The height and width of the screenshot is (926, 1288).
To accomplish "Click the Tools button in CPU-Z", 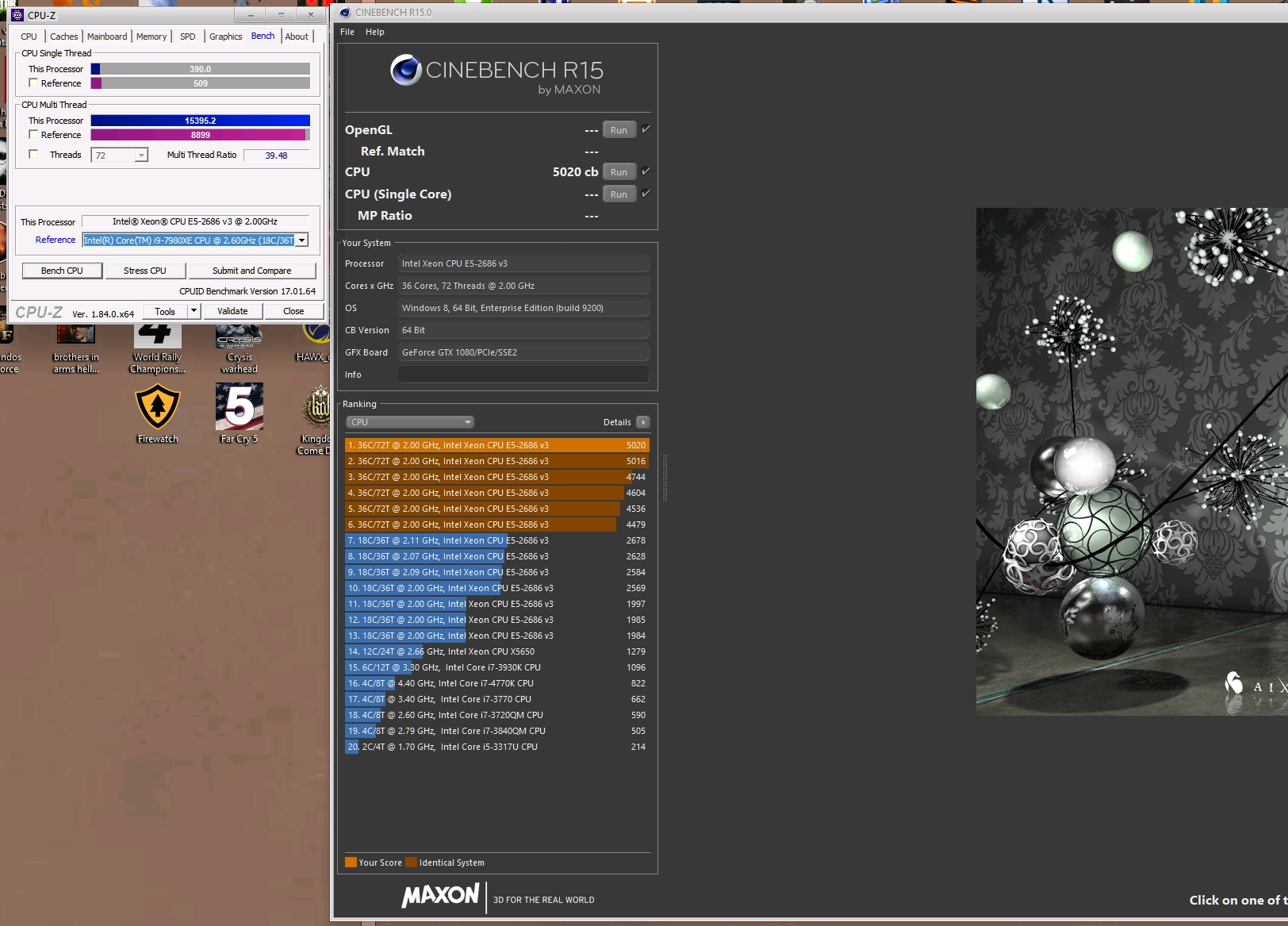I will point(165,311).
